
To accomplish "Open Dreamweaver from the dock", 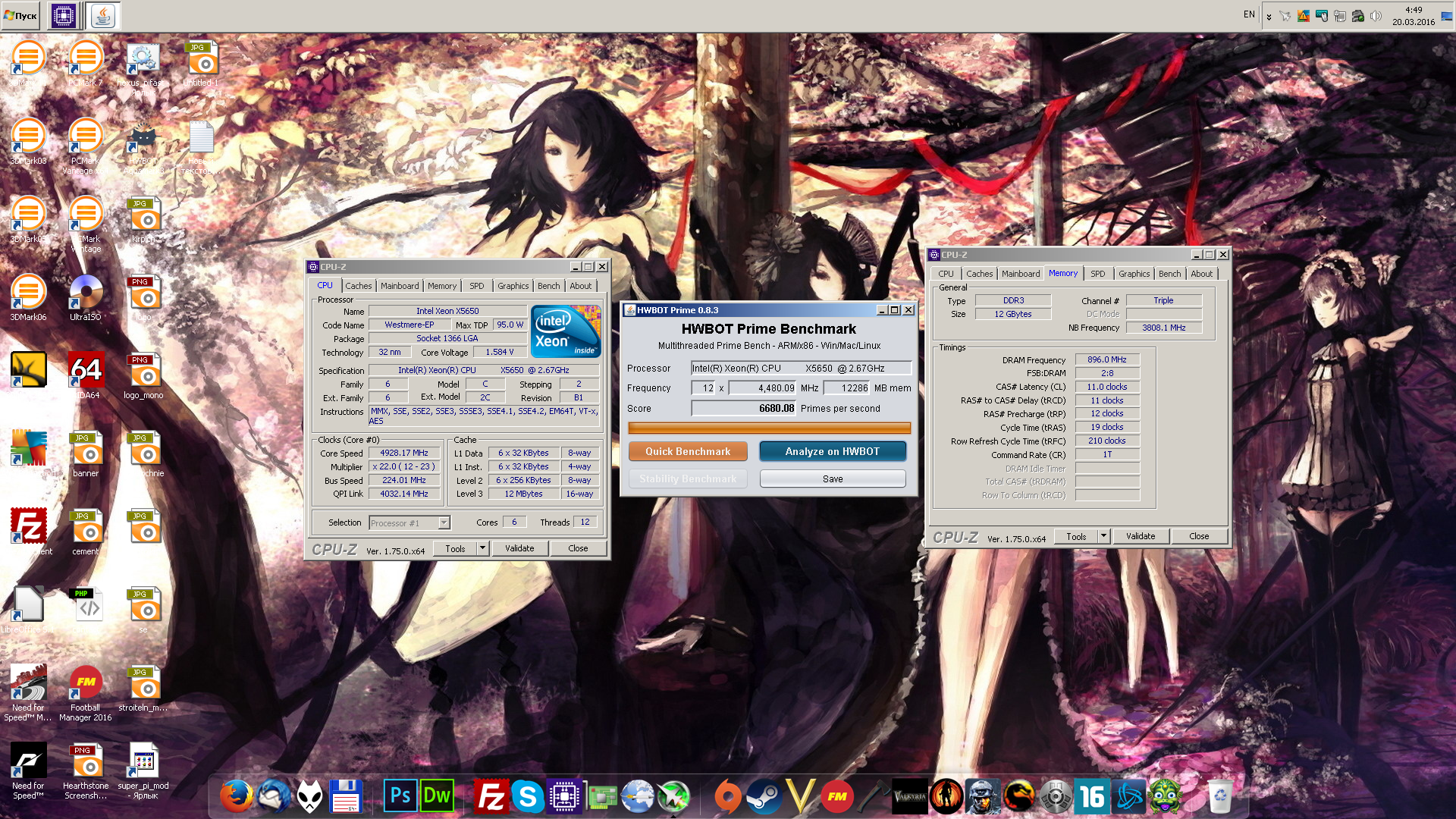I will click(x=437, y=796).
